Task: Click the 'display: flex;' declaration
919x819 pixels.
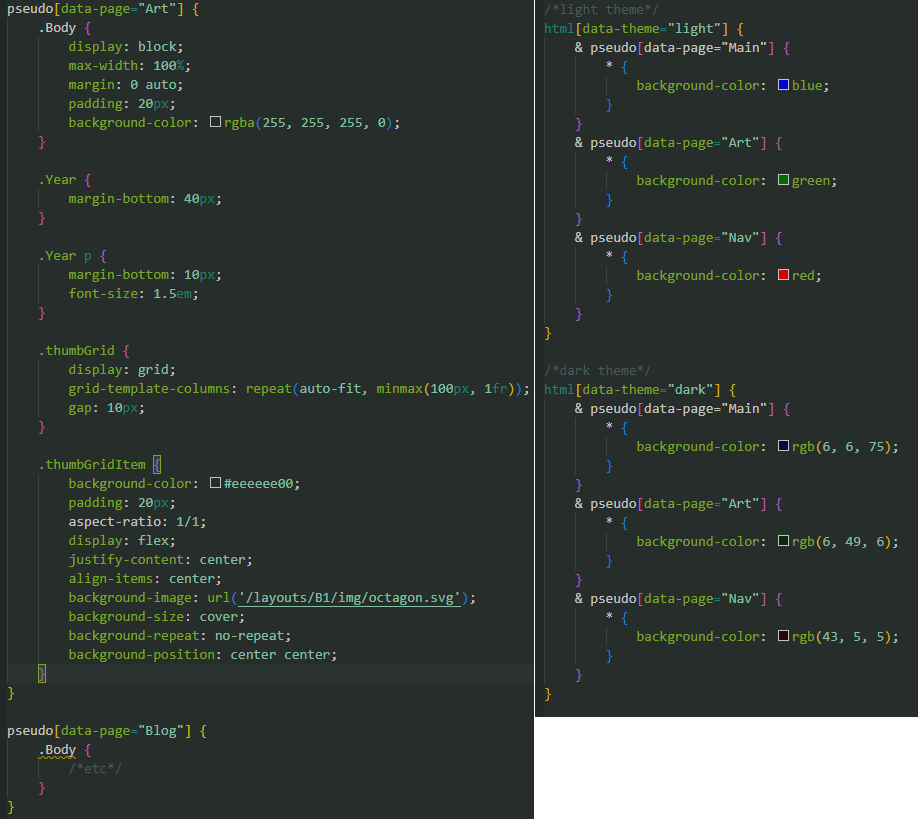Action: [122, 541]
